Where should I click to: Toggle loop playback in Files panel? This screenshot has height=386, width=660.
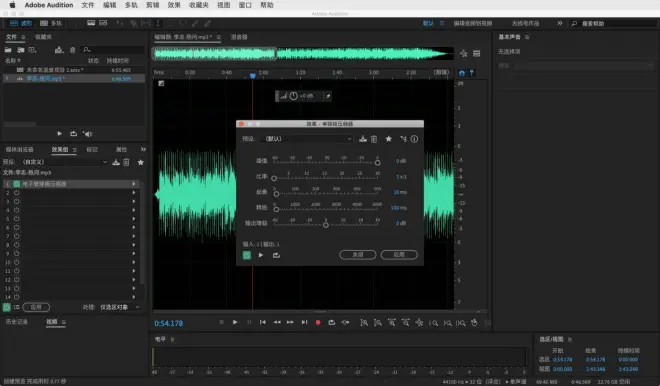click(73, 133)
